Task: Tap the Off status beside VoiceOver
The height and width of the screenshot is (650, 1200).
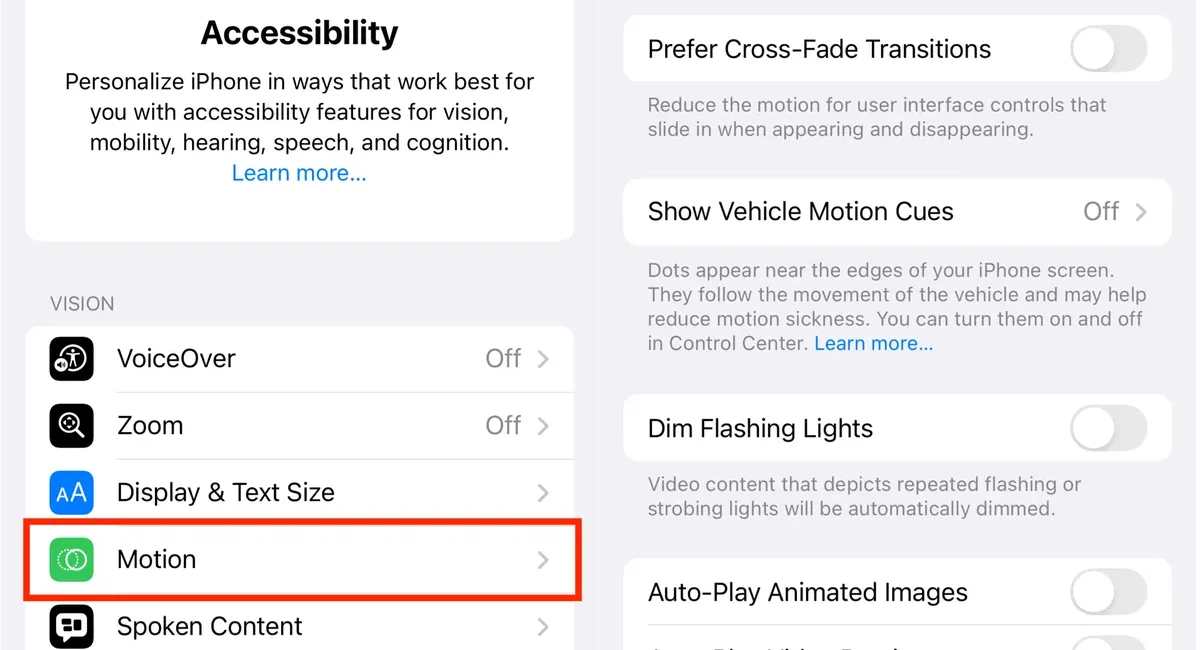Action: tap(503, 359)
